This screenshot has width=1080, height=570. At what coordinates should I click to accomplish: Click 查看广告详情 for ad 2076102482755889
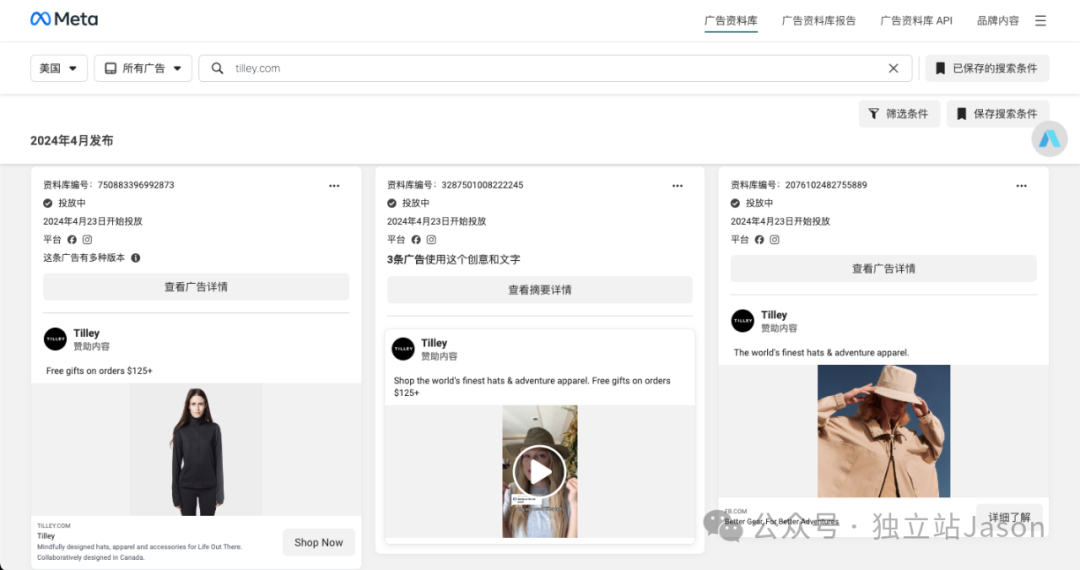pos(884,268)
